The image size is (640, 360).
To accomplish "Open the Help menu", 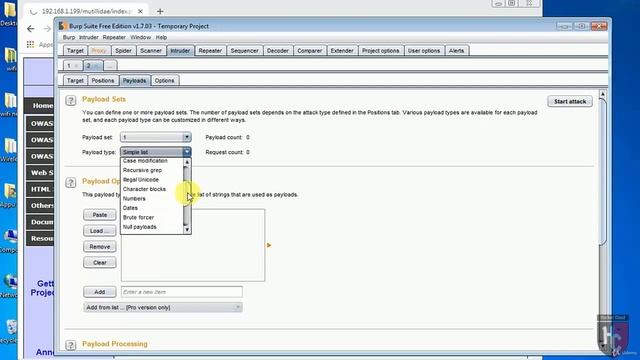I will (x=161, y=37).
